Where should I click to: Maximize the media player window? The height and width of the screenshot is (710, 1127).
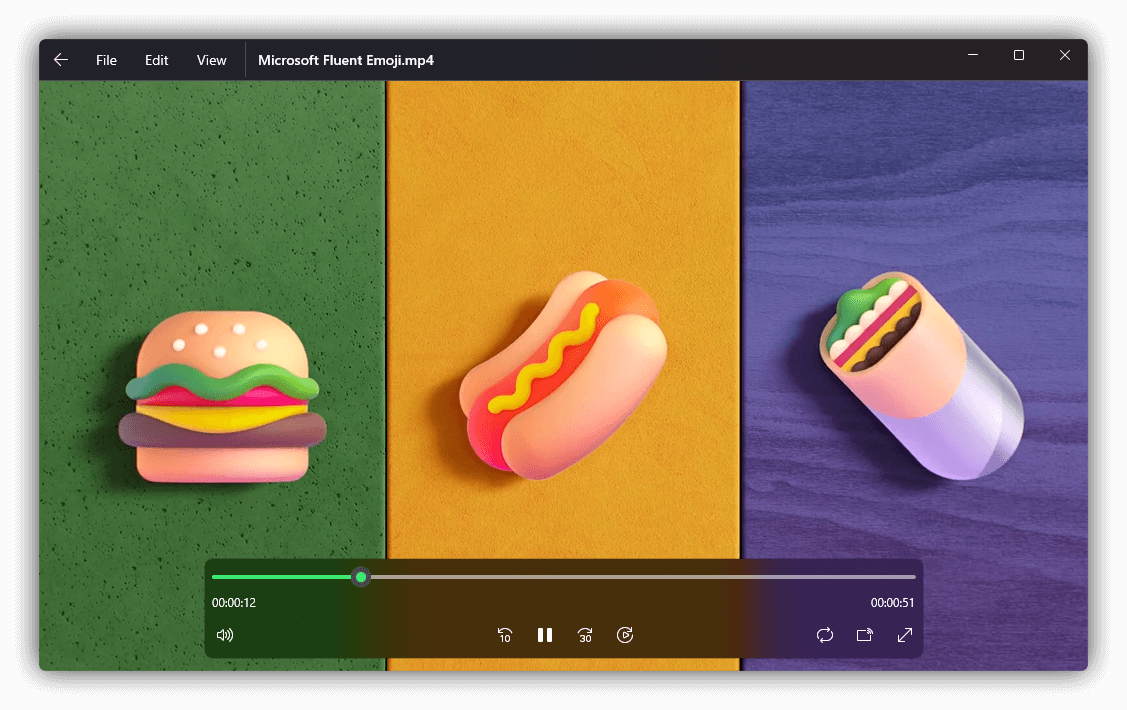point(1019,55)
